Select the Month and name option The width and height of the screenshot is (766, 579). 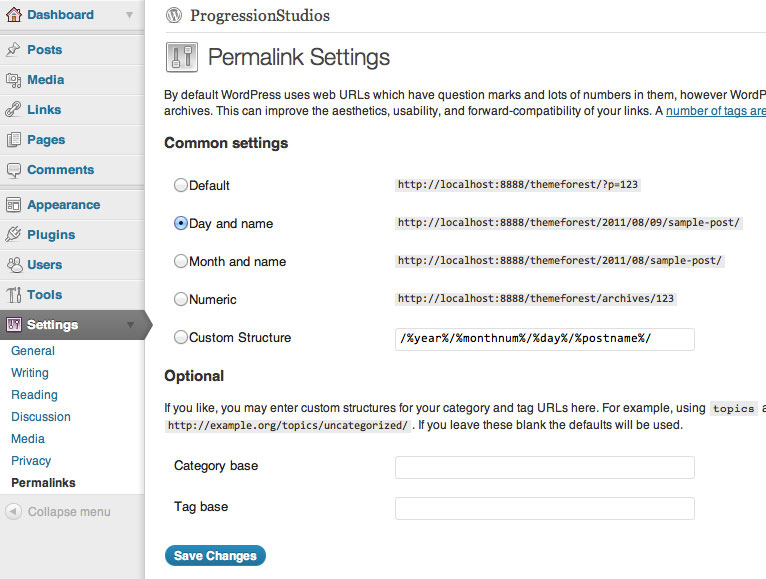(181, 261)
